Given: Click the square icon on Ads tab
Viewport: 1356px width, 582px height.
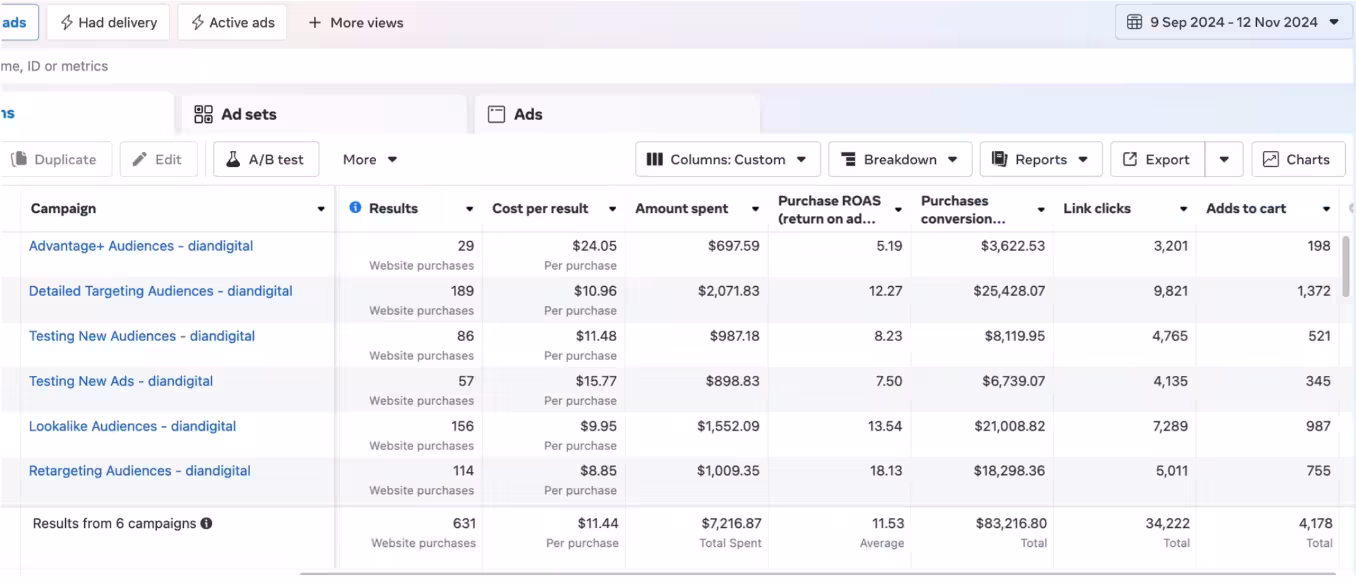Looking at the screenshot, I should (x=496, y=114).
